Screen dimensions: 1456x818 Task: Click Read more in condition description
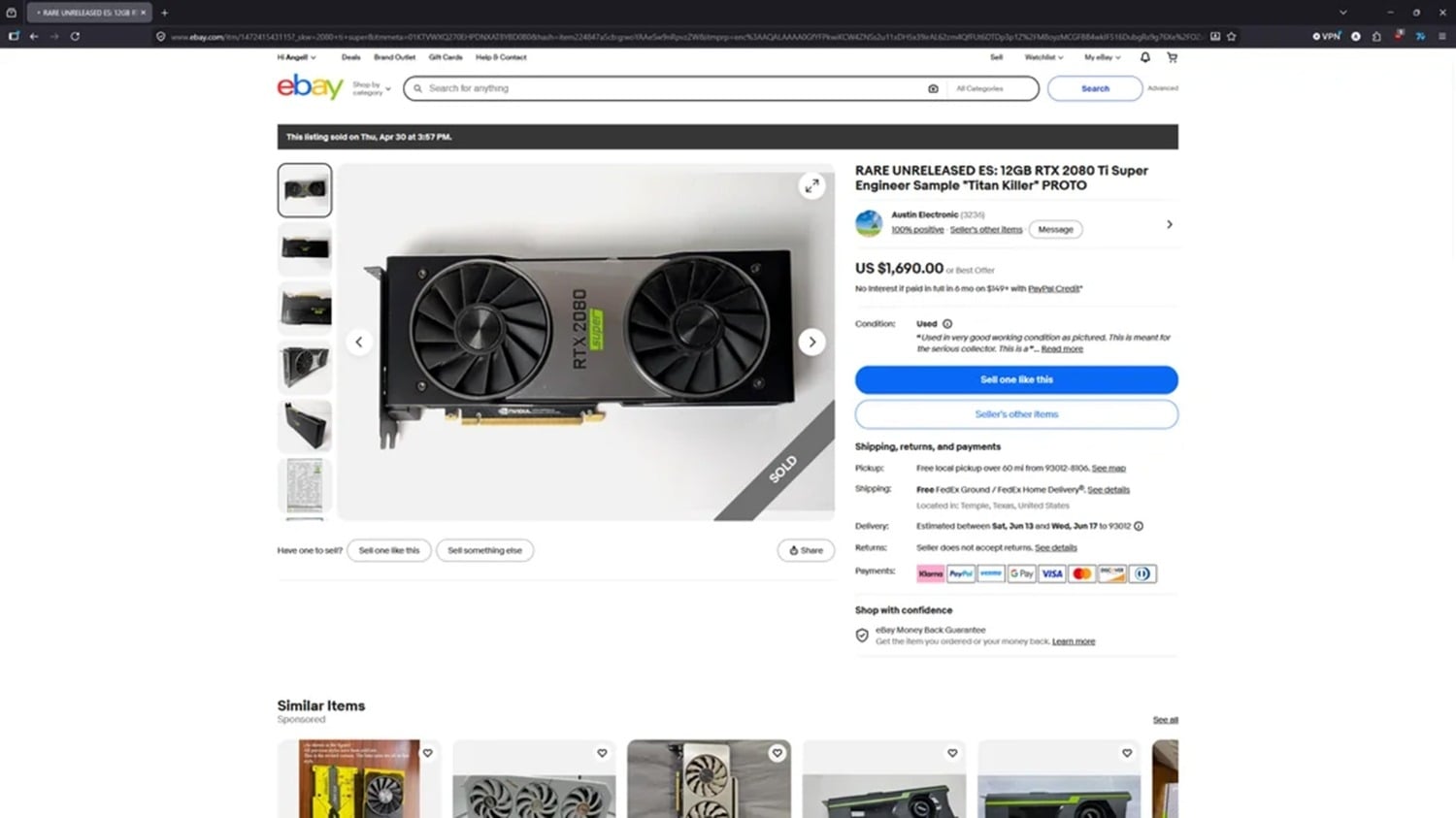[1062, 349]
